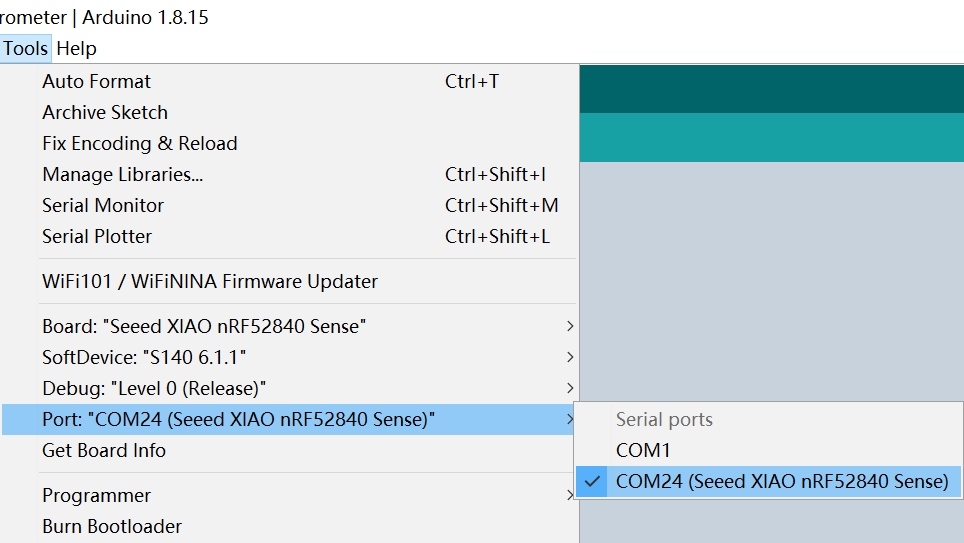
Task: Click the Serial ports header label
Action: pyautogui.click(x=664, y=419)
